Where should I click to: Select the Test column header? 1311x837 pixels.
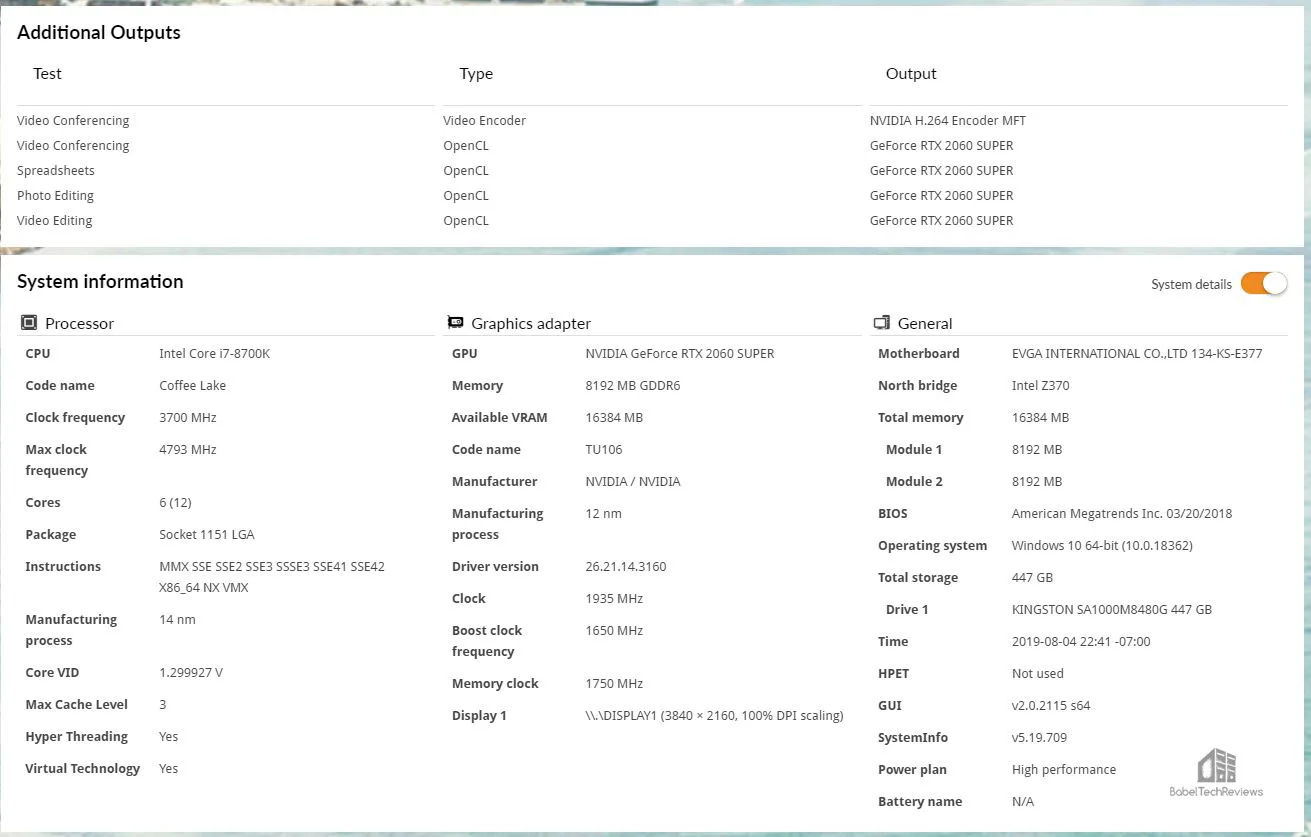[47, 74]
